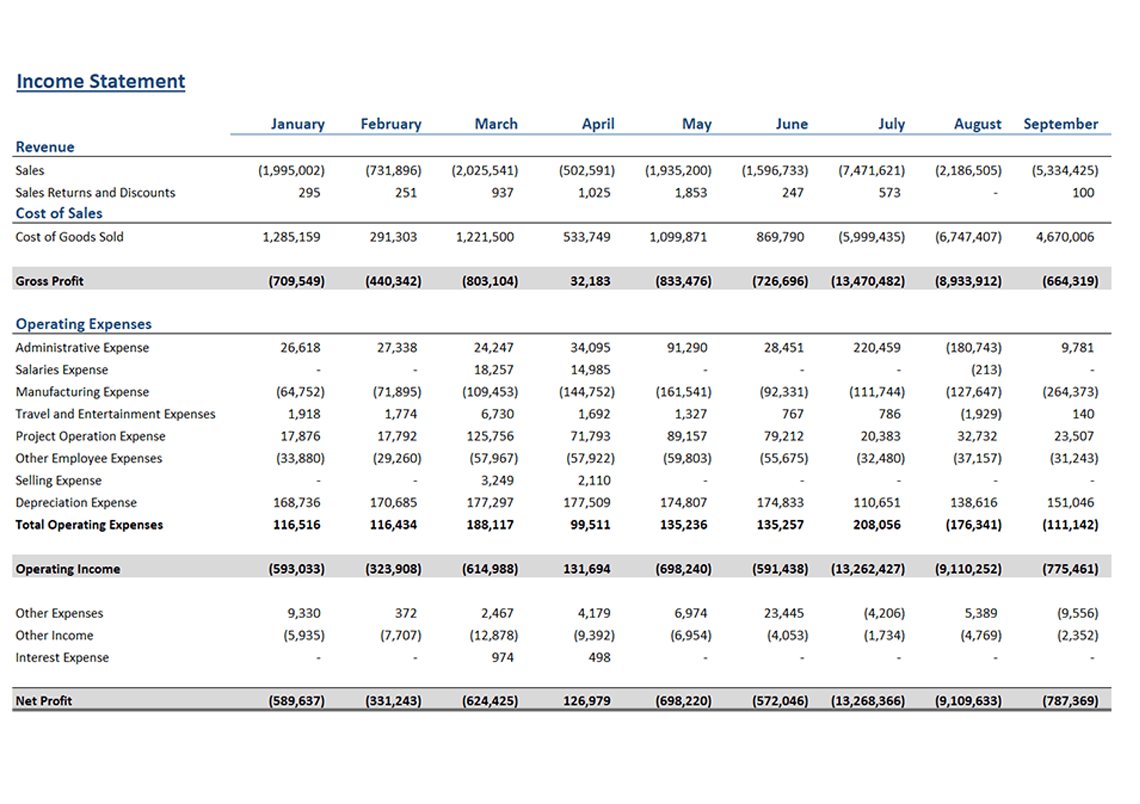This screenshot has width=1140, height=804.
Task: Select the January column header
Action: (x=297, y=124)
